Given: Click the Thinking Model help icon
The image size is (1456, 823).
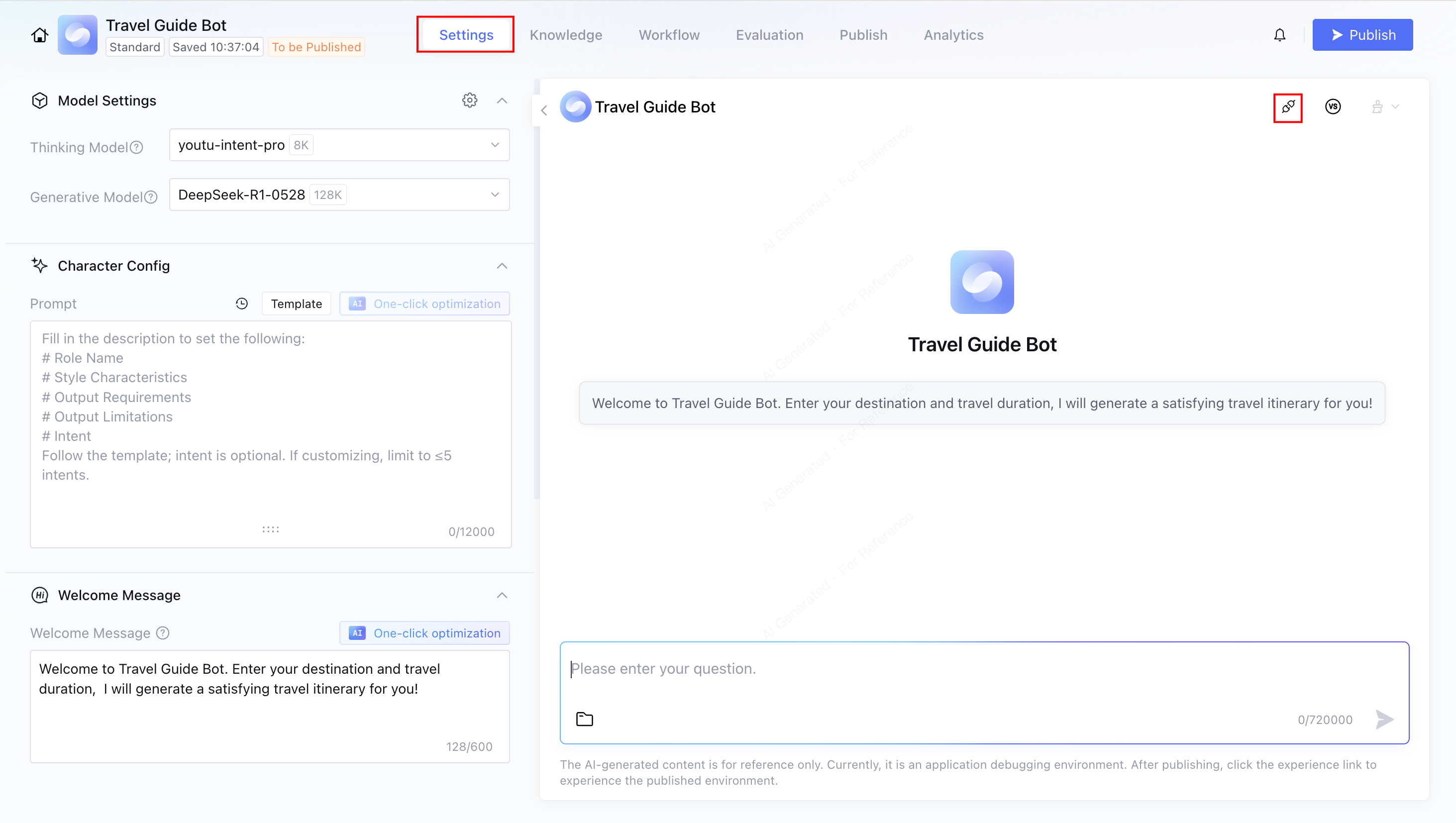Looking at the screenshot, I should (136, 147).
